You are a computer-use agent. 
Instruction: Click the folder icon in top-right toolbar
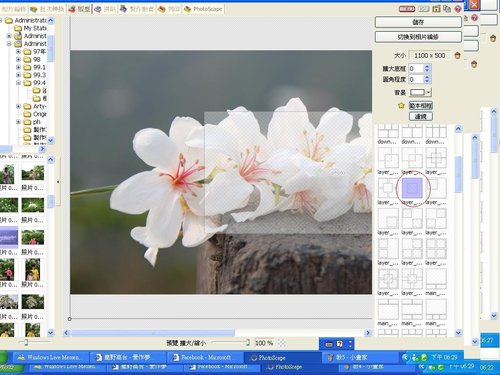(436, 9)
